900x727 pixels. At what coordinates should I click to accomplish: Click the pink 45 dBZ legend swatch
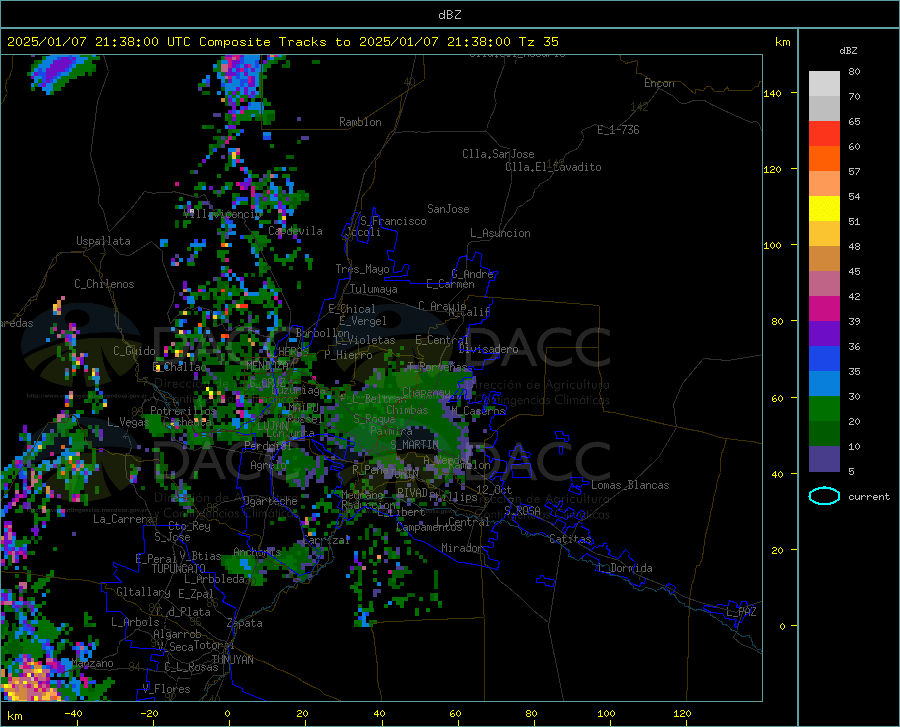824,283
